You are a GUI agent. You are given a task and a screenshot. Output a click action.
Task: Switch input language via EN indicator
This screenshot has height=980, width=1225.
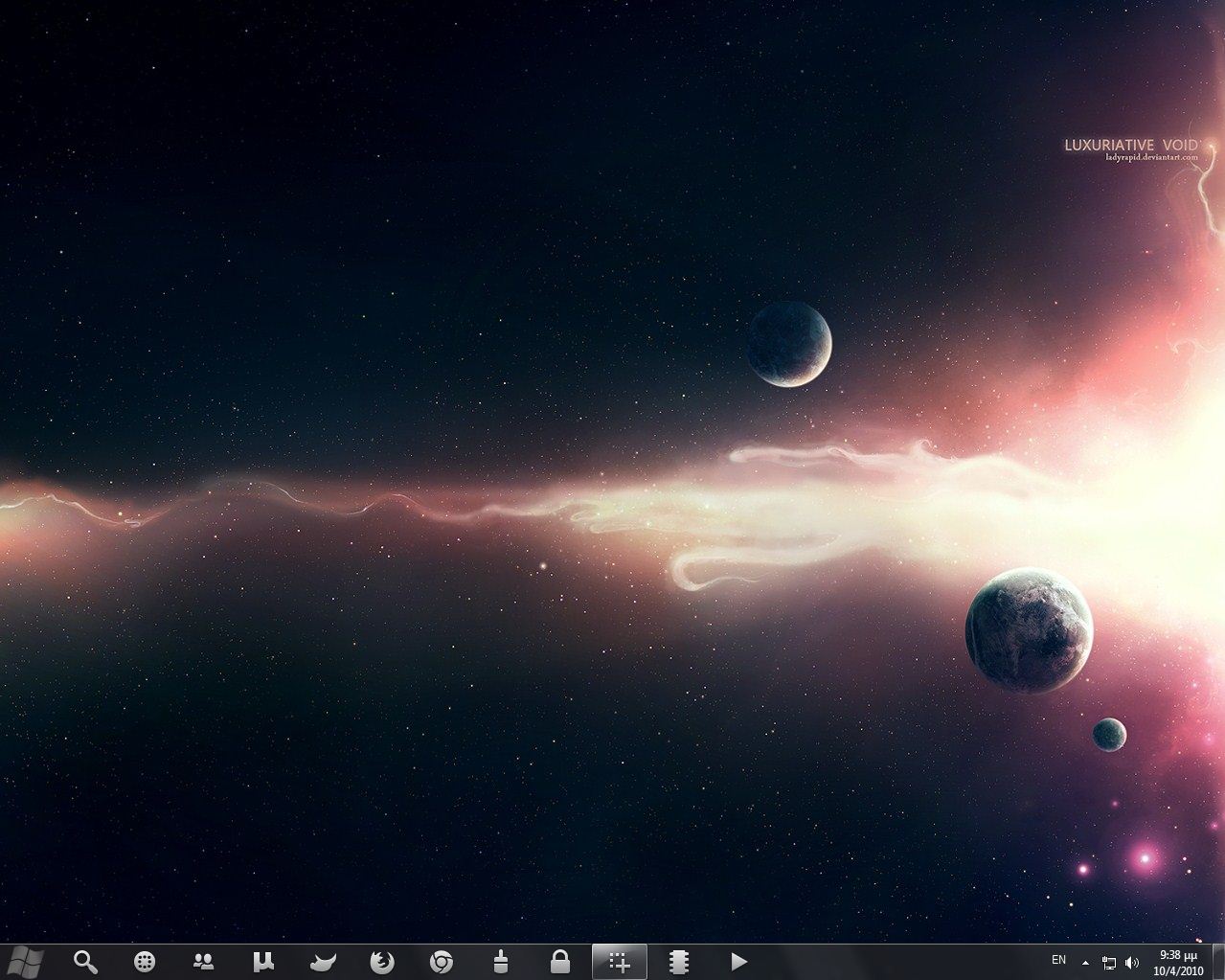pos(1058,960)
